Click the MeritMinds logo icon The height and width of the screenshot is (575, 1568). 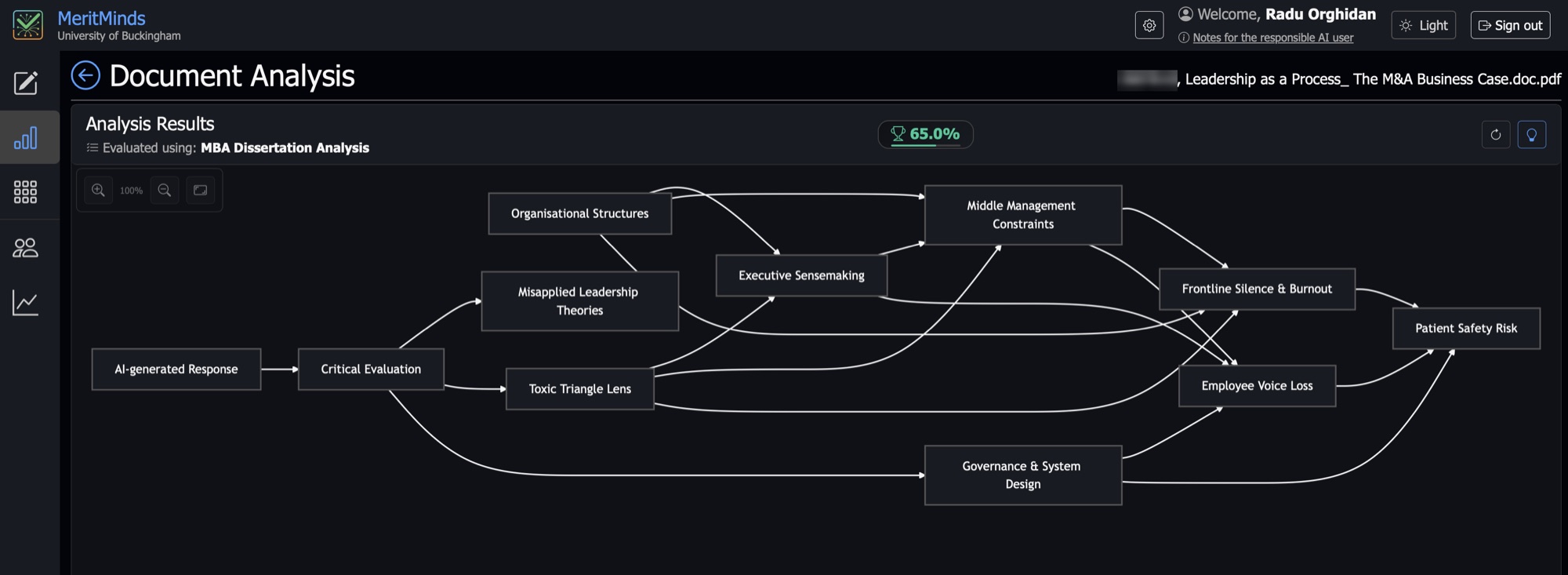pos(28,25)
